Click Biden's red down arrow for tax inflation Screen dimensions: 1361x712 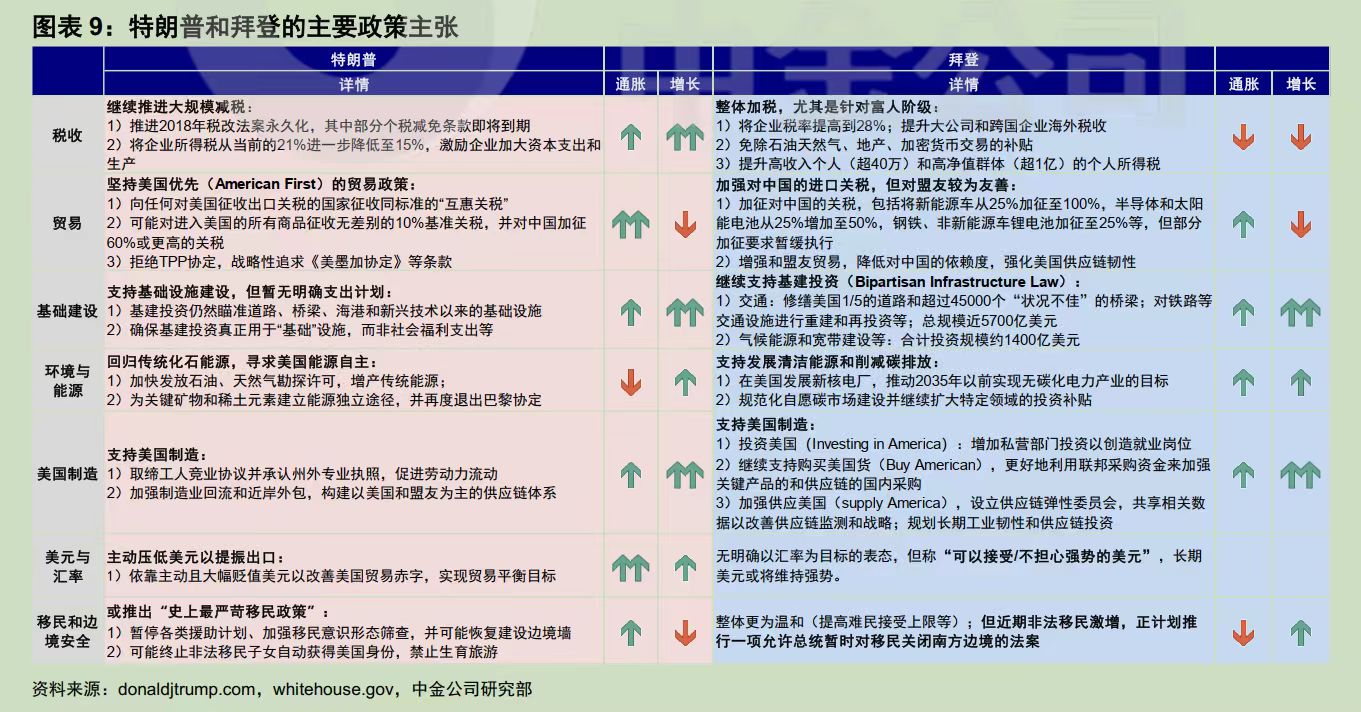coord(1243,137)
